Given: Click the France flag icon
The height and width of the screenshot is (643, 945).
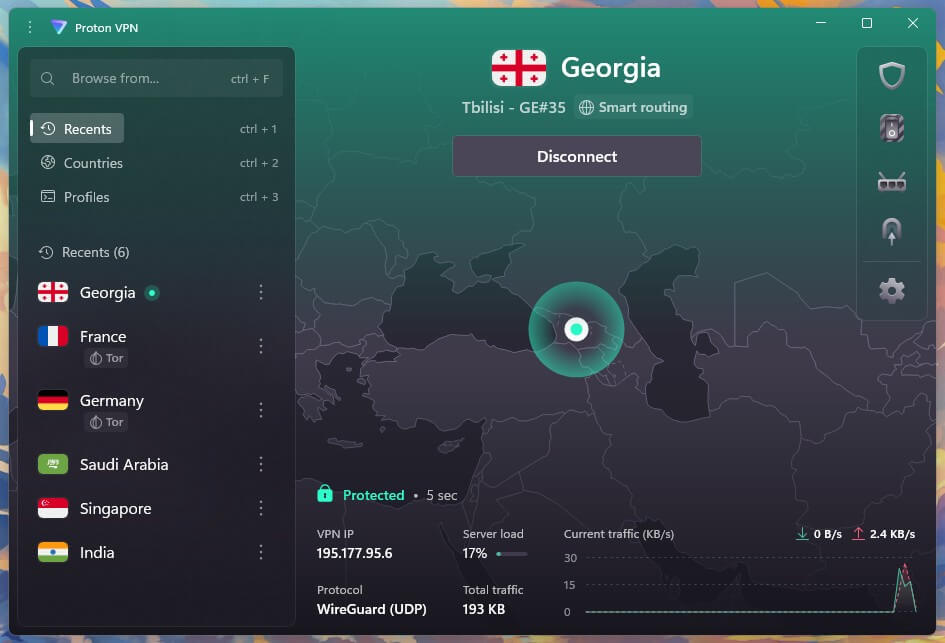Looking at the screenshot, I should (53, 336).
